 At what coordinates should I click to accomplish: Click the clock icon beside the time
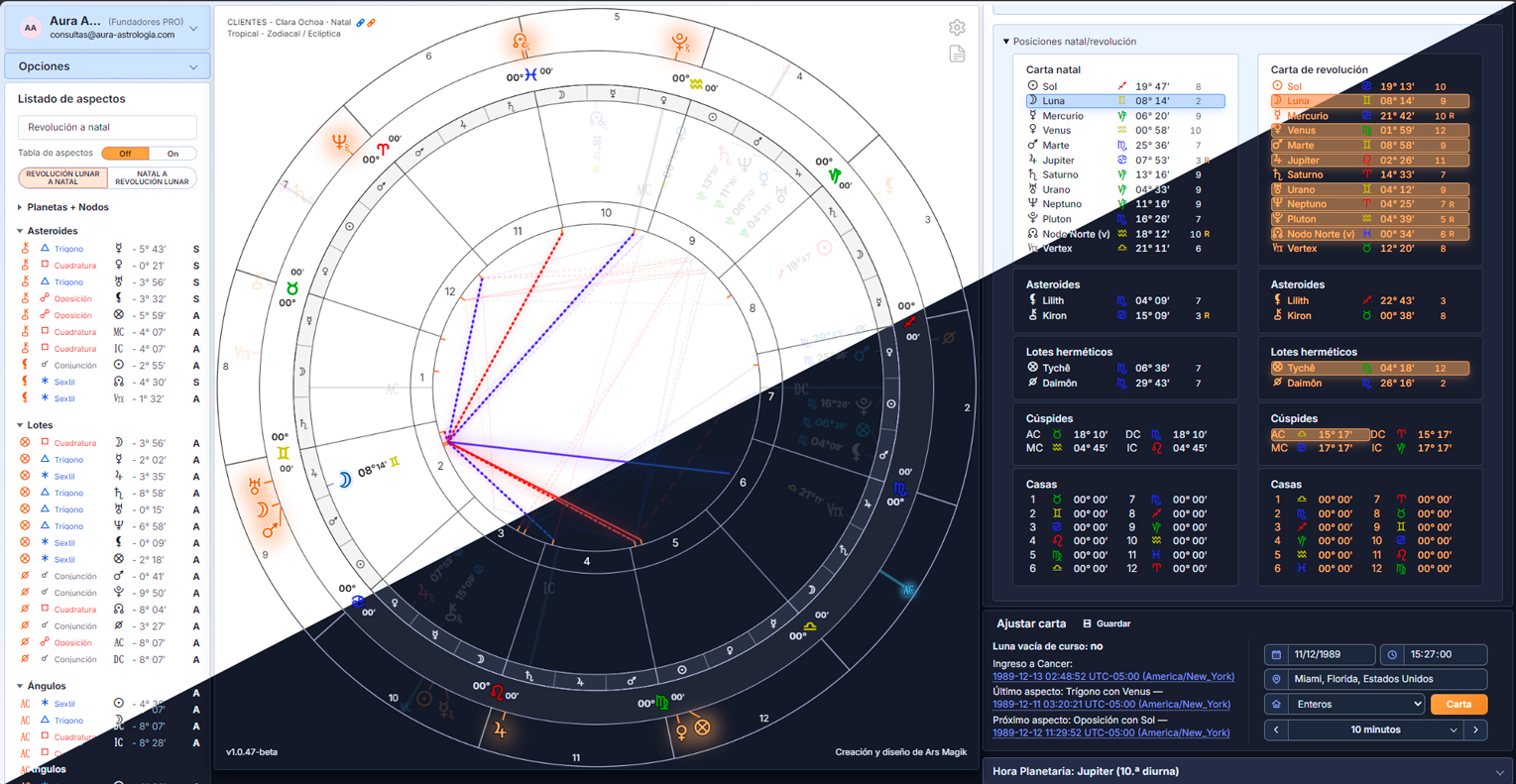point(1392,654)
